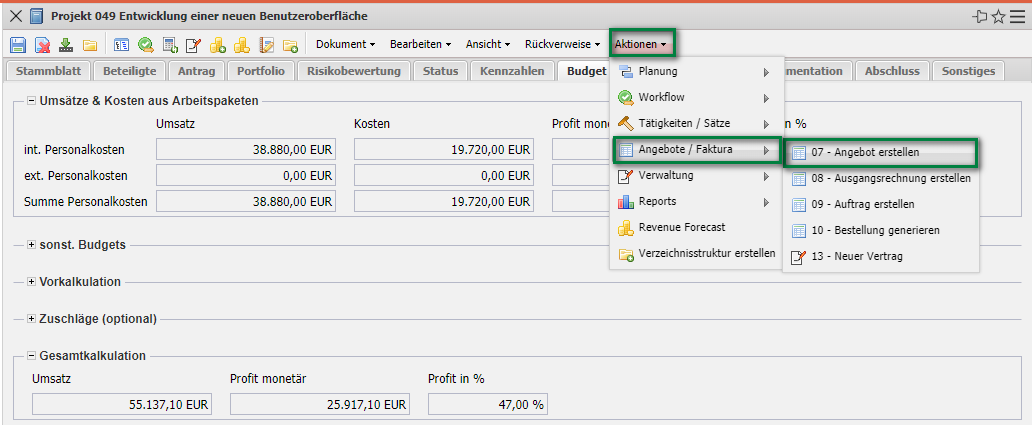Click the notepad with pencil toolbar icon

click(x=266, y=45)
